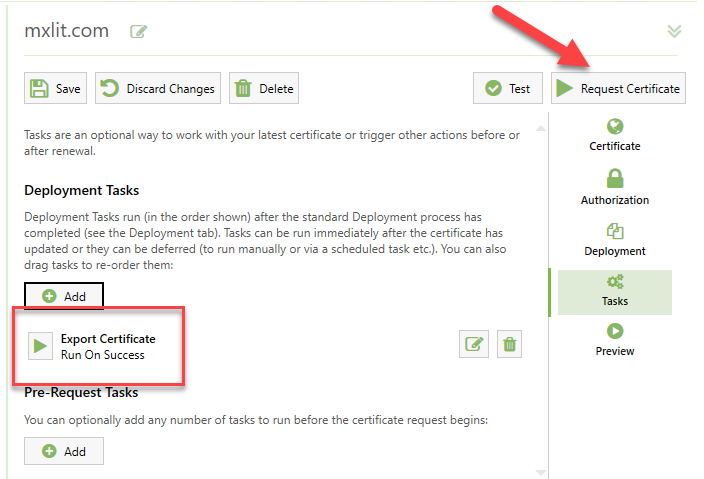
Task: Run the Export Certificate task play icon
Action: tap(40, 346)
